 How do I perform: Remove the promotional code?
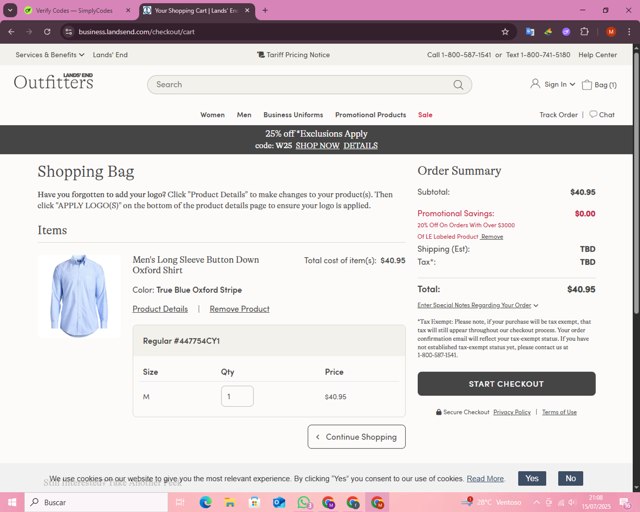tap(492, 237)
